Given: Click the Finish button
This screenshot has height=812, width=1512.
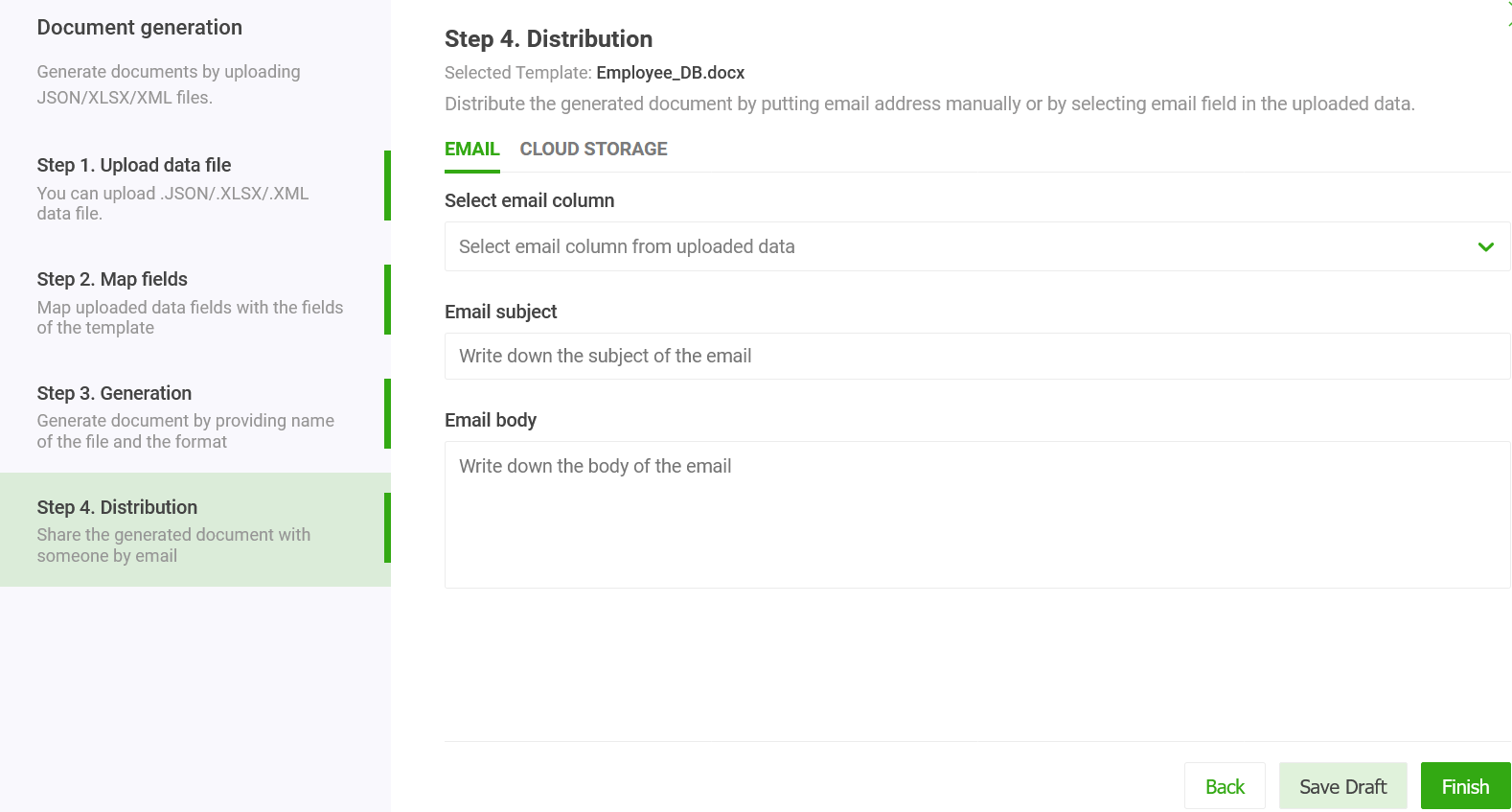Looking at the screenshot, I should click(x=1465, y=785).
